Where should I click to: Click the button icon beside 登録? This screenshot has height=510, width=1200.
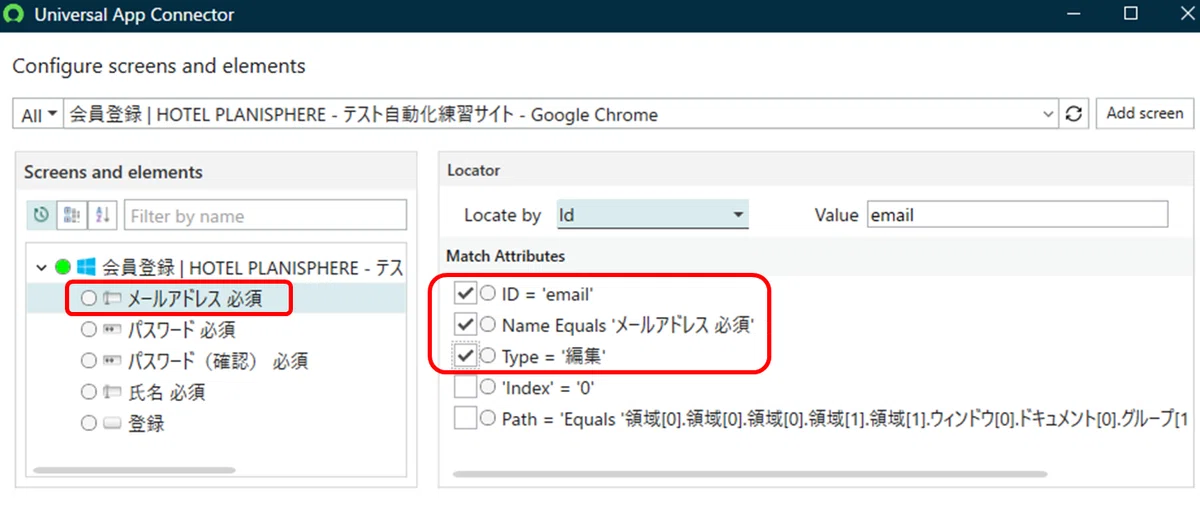tap(112, 423)
